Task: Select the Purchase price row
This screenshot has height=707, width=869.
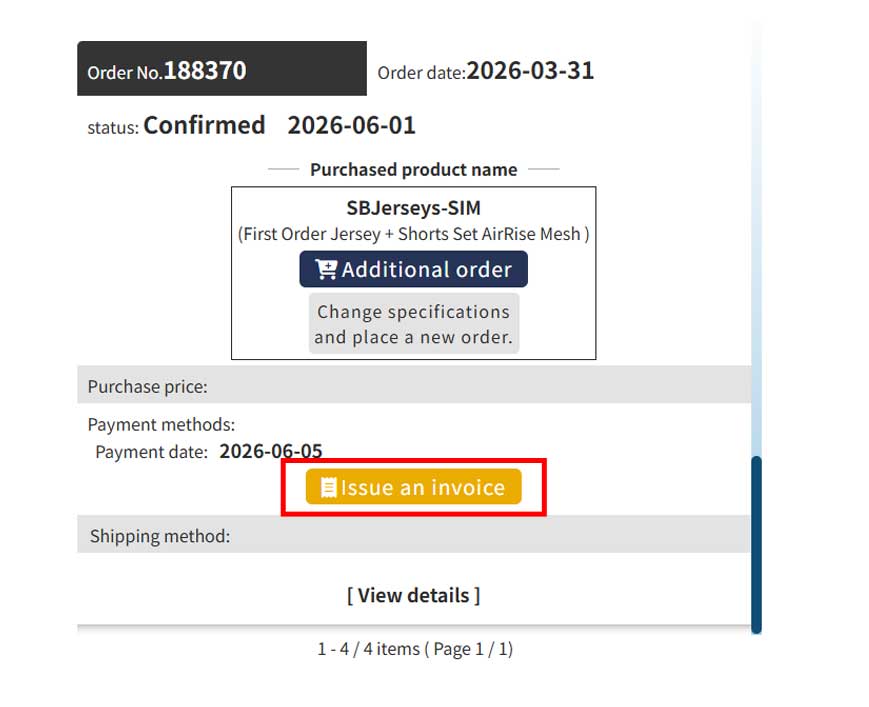Action: point(414,385)
